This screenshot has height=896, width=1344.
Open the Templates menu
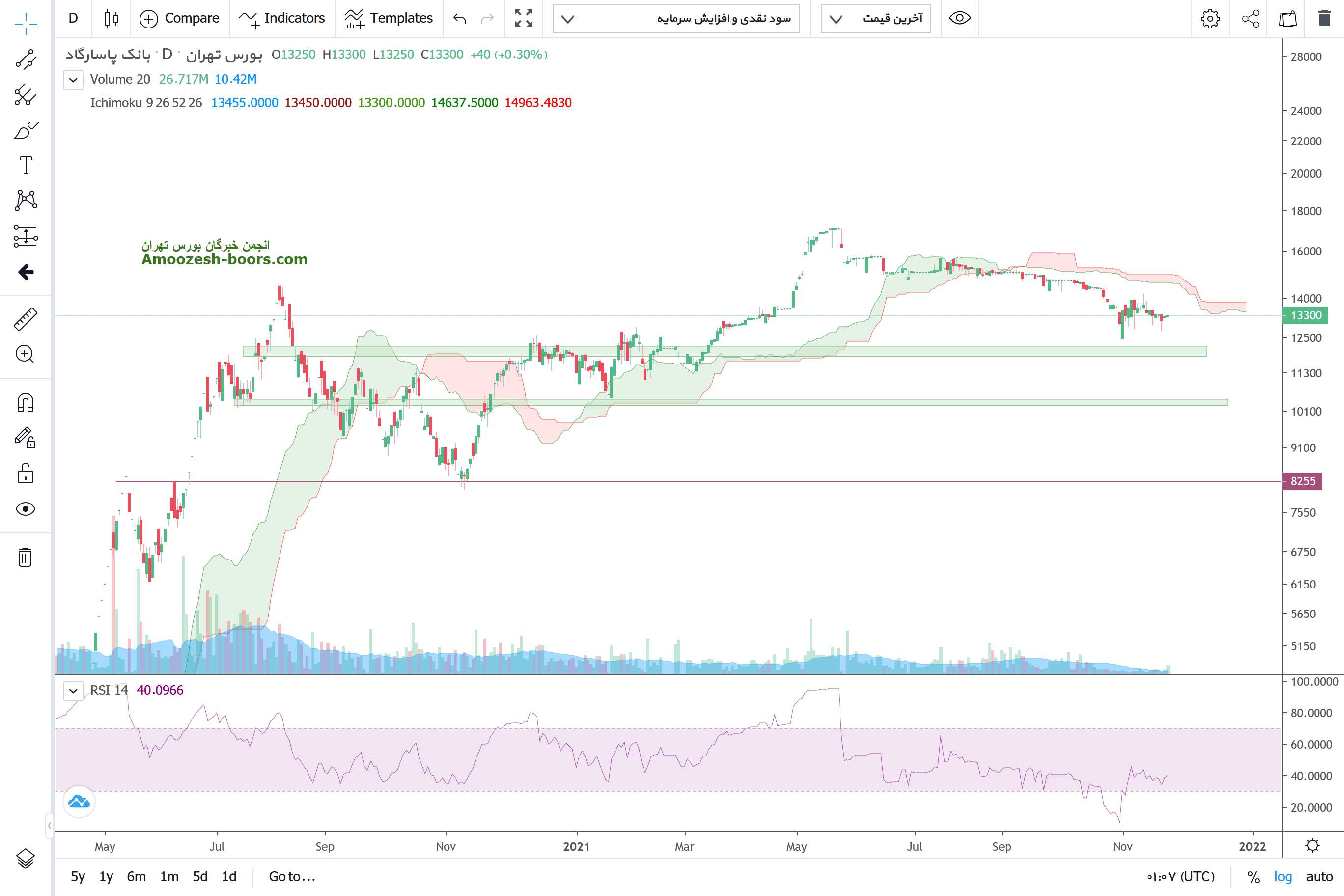389,19
